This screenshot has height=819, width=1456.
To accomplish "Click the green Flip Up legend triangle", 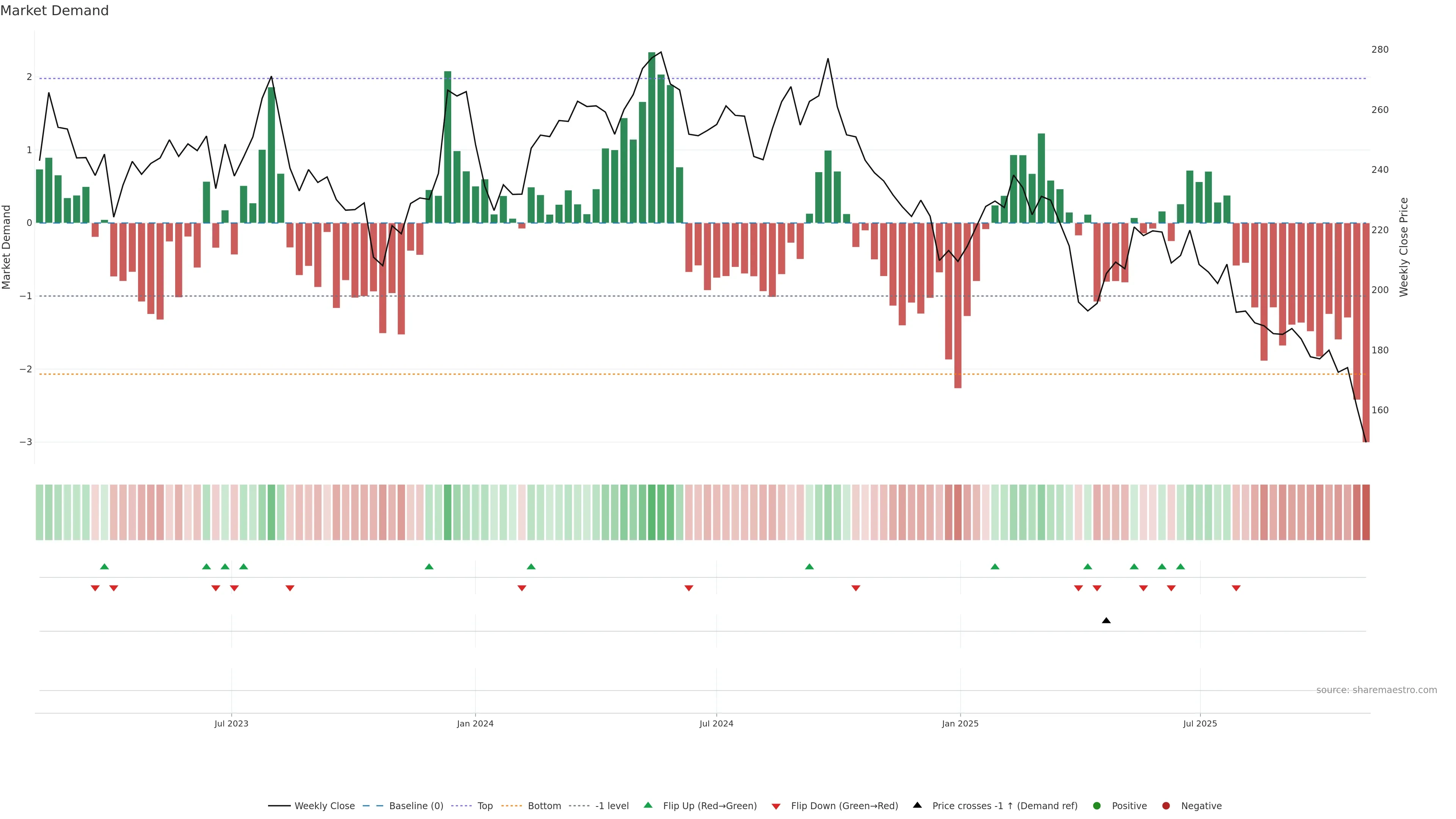I will click(x=648, y=805).
